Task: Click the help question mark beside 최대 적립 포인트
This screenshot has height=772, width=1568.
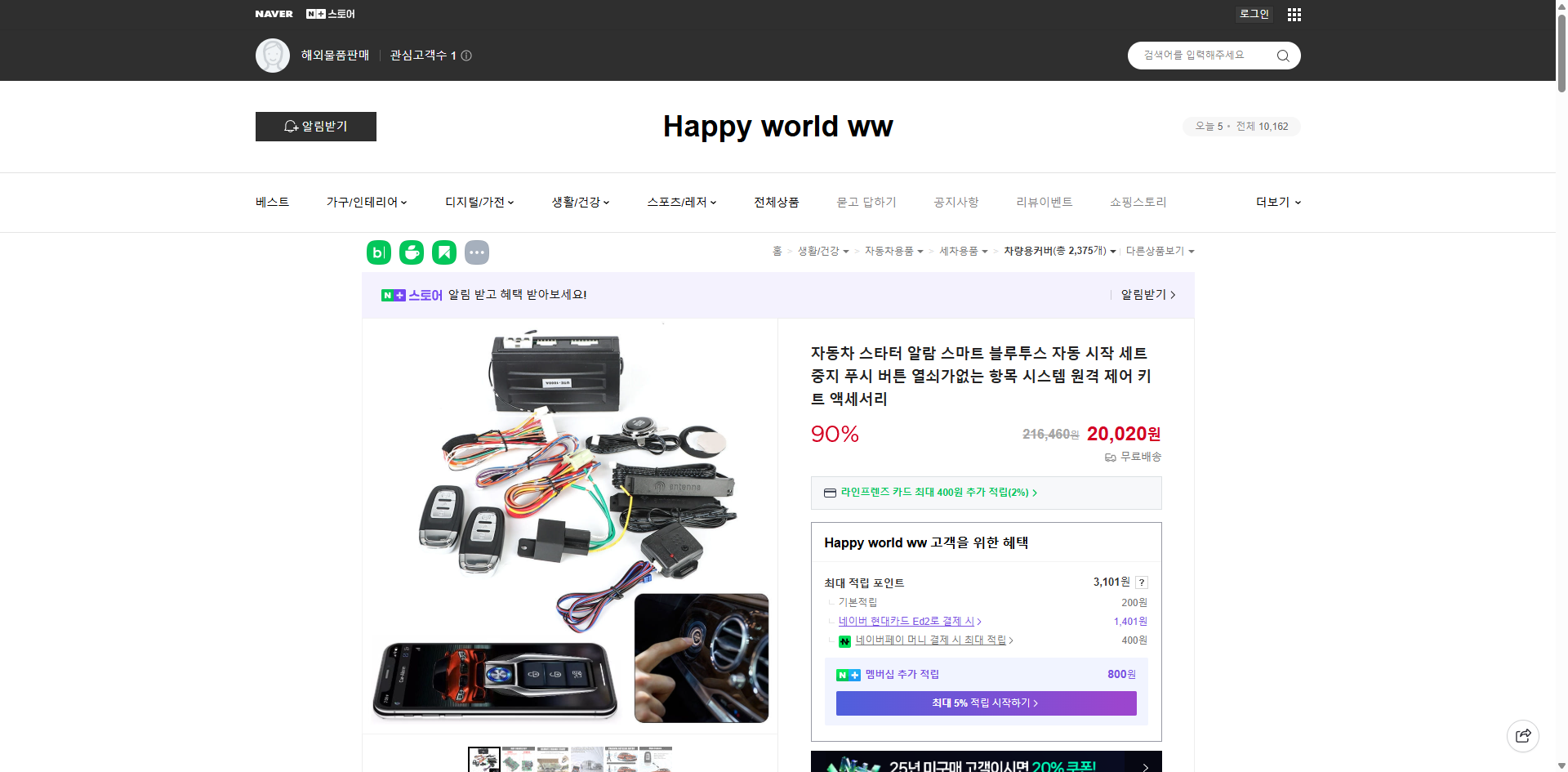Action: pos(1141,582)
